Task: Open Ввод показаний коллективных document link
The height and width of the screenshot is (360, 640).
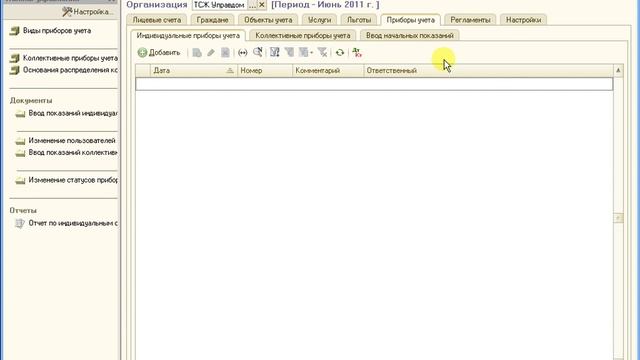Action: coord(73,152)
